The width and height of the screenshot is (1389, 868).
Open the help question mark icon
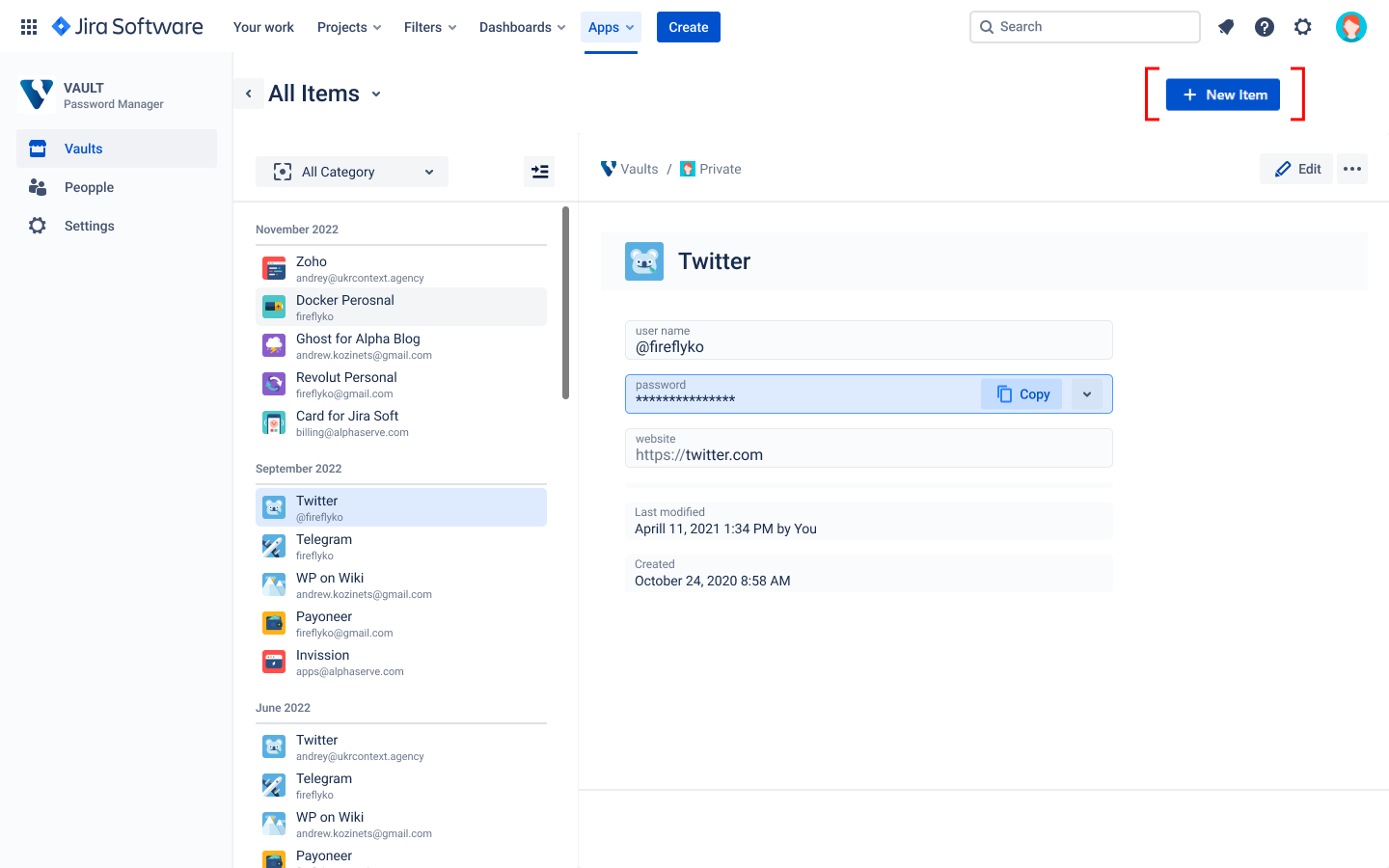[1265, 27]
